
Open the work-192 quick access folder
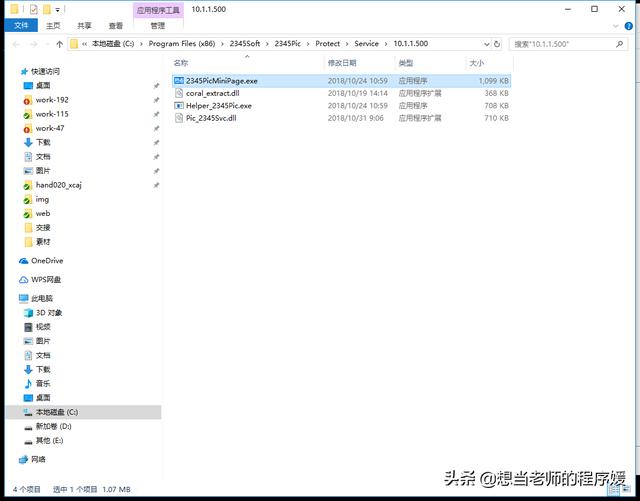52,100
